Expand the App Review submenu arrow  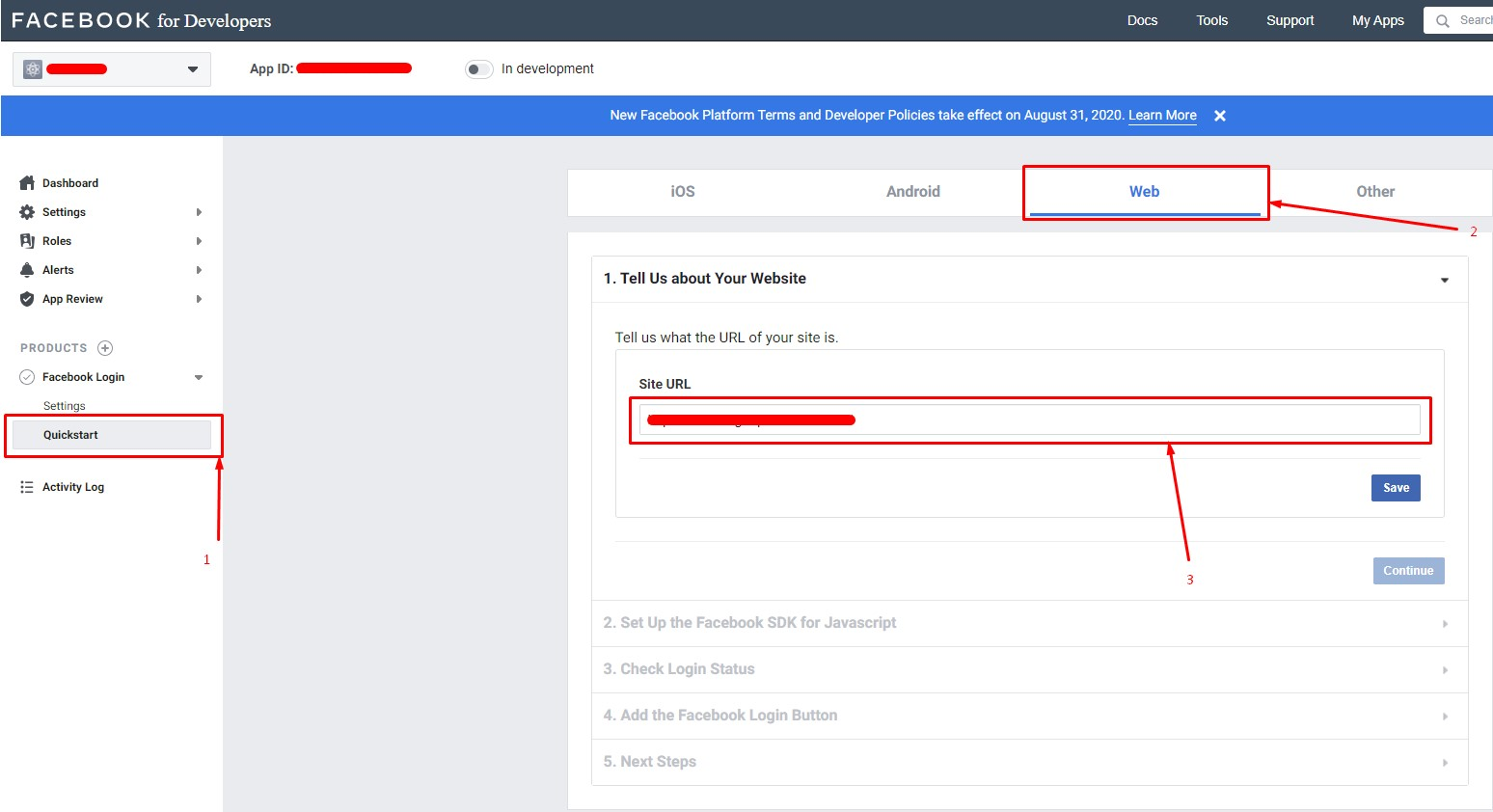coord(199,299)
